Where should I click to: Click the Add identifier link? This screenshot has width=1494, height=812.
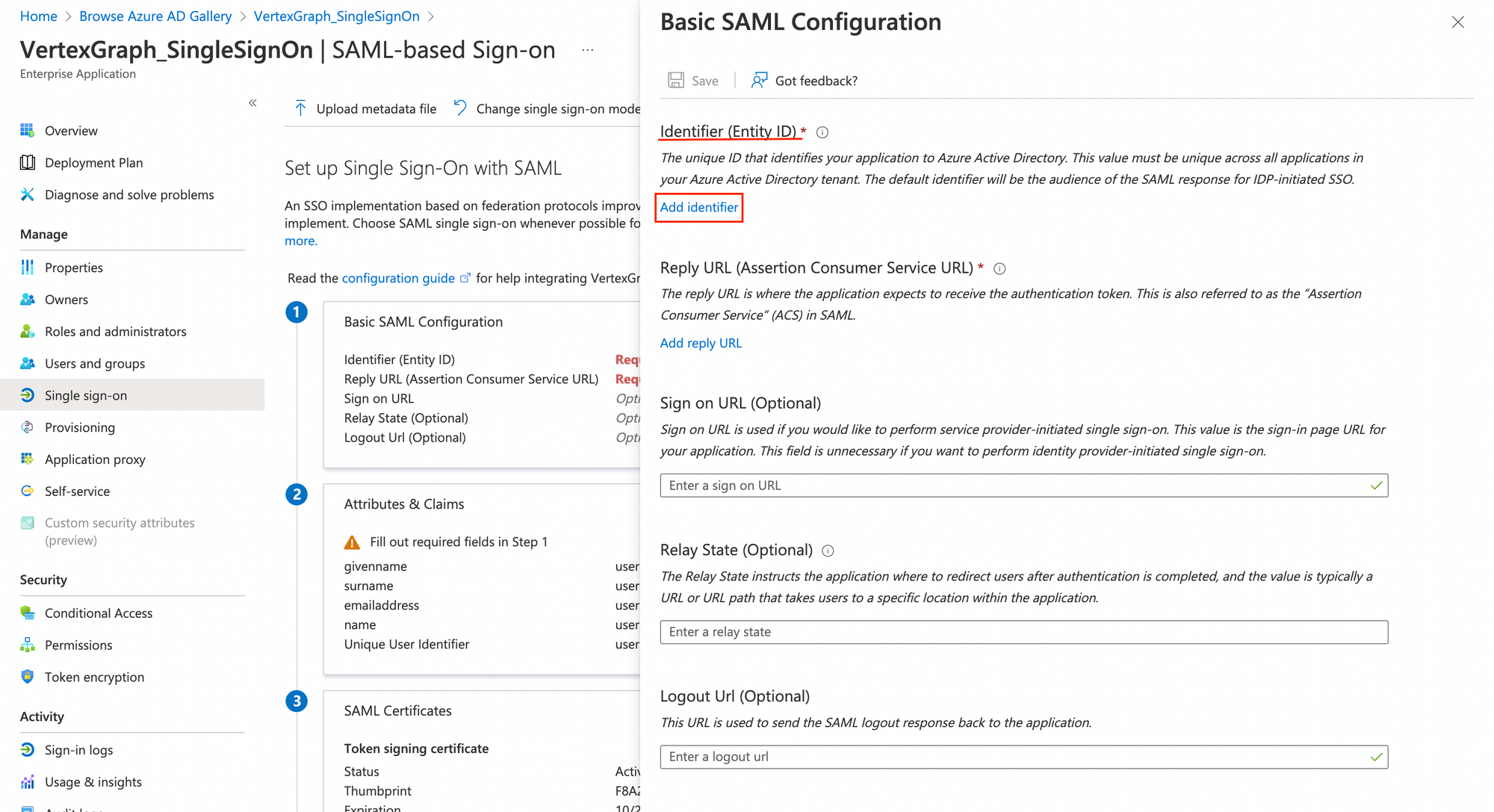(699, 207)
